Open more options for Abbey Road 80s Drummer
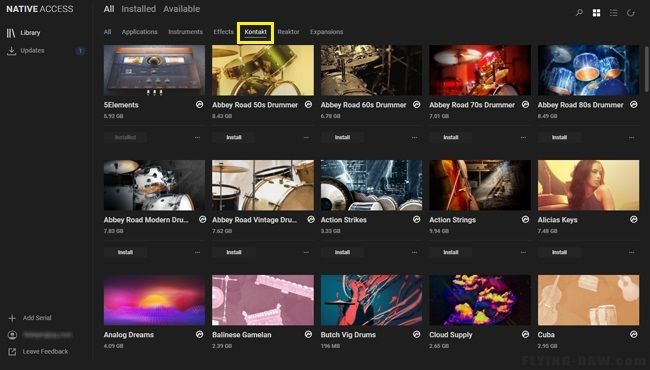 coord(631,138)
